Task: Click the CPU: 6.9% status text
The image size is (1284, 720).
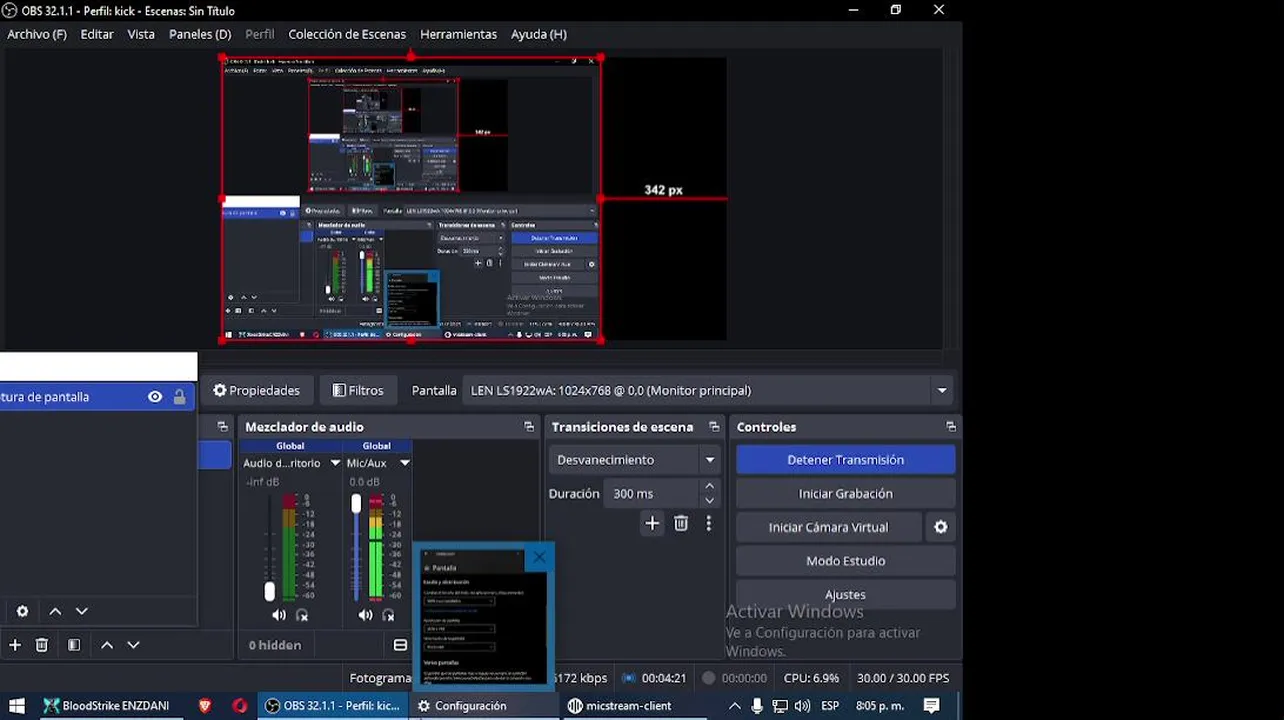Action: coord(812,678)
